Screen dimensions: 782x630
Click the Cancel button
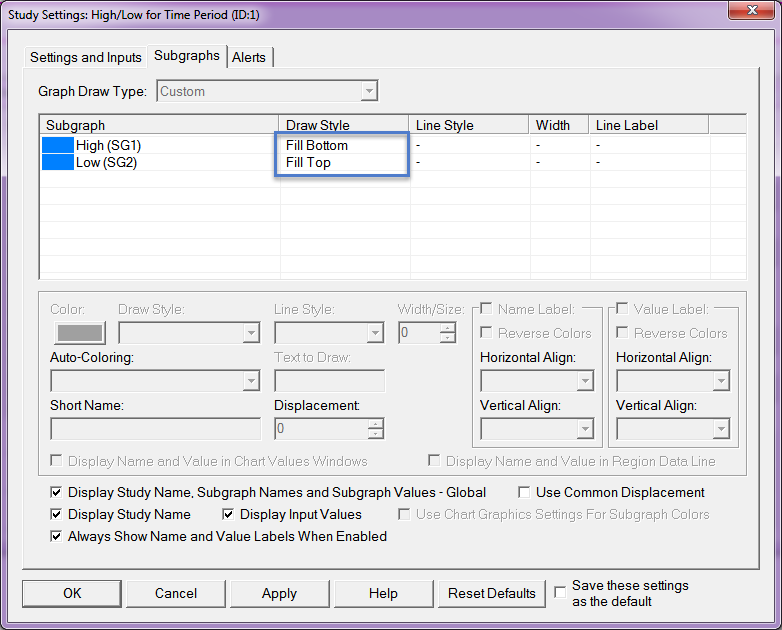pyautogui.click(x=176, y=593)
